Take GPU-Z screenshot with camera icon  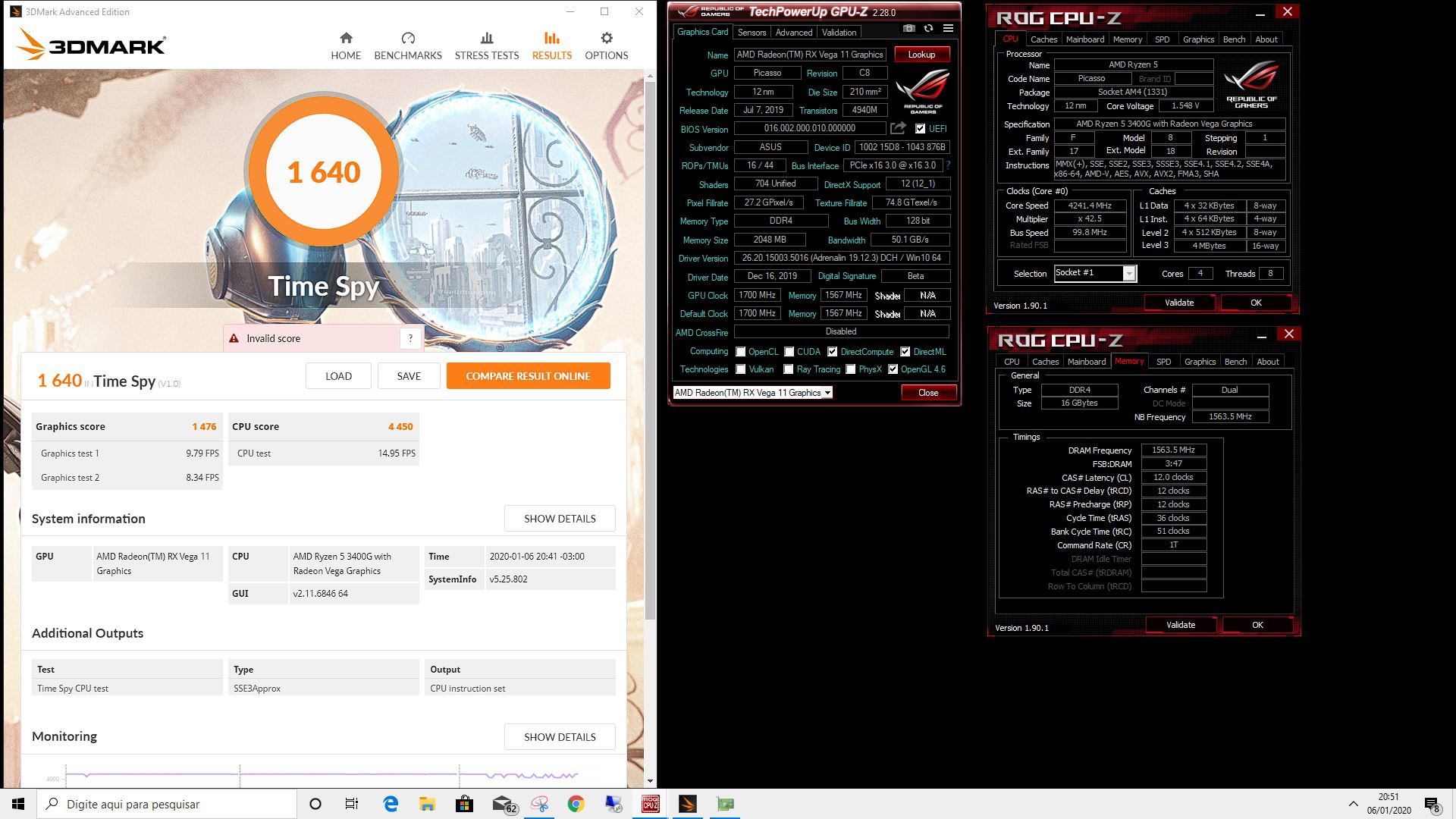(x=909, y=29)
